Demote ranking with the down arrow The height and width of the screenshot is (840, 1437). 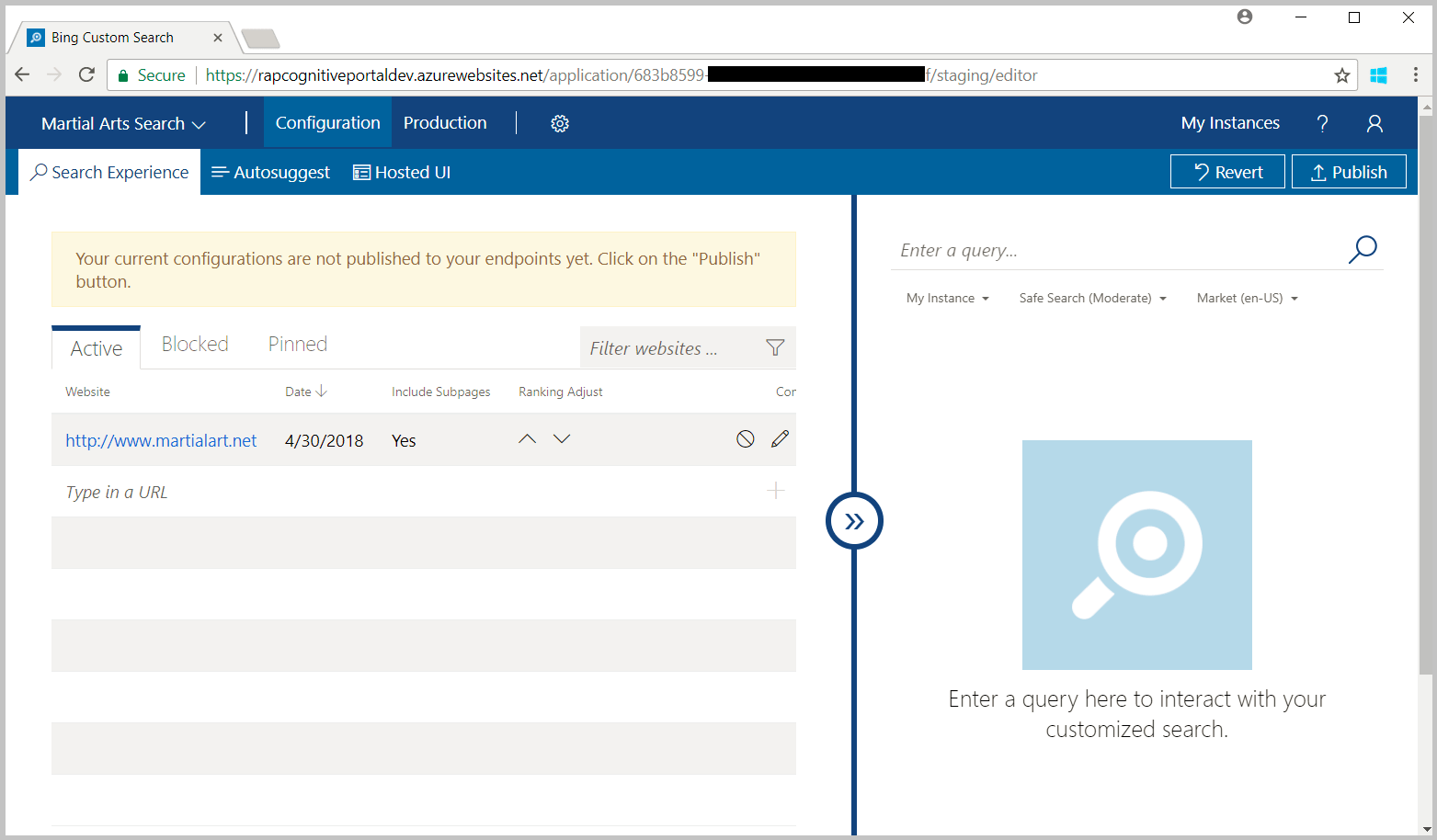click(x=562, y=438)
